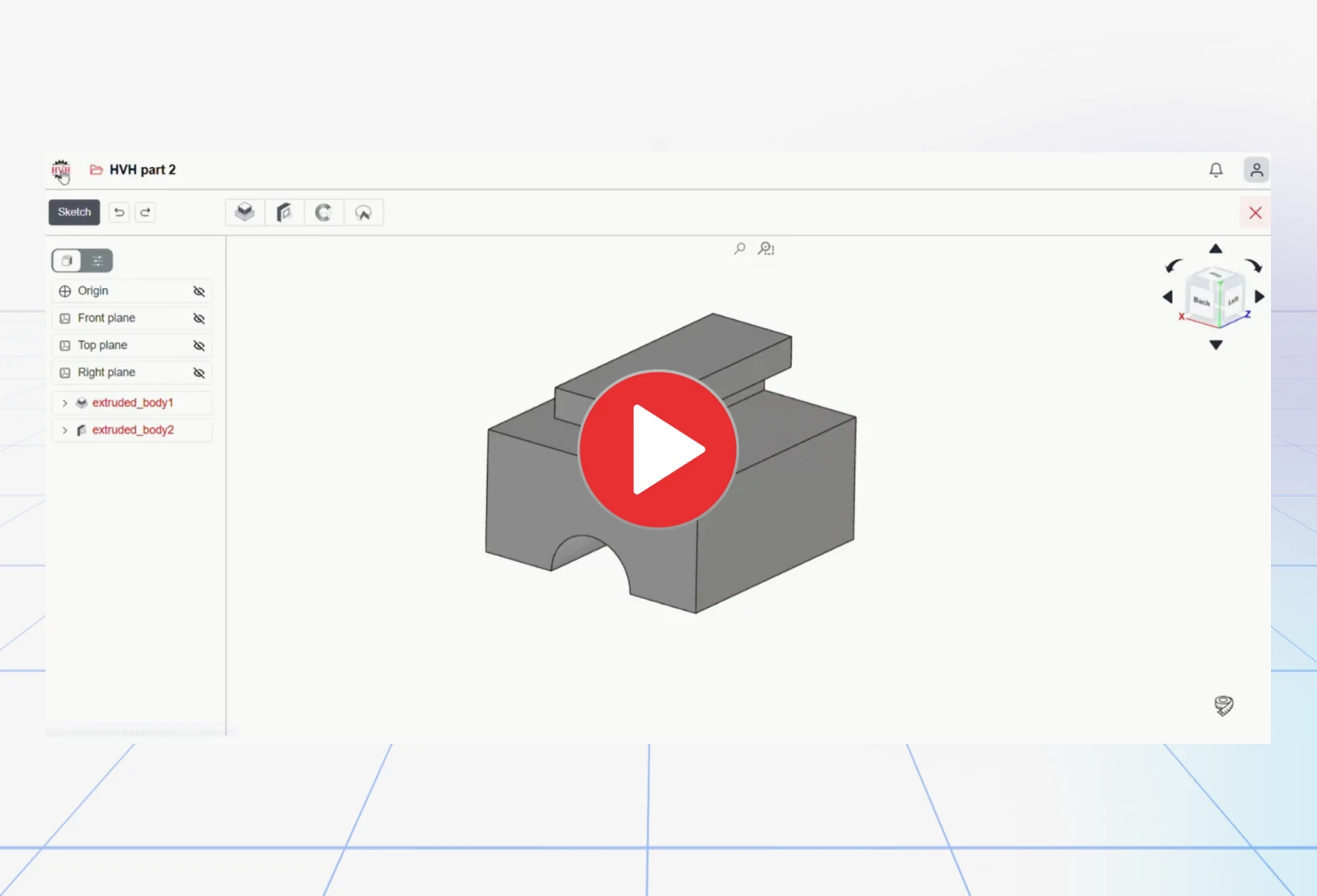1317x896 pixels.
Task: Select the Revolve cut tool icon
Action: tap(363, 212)
